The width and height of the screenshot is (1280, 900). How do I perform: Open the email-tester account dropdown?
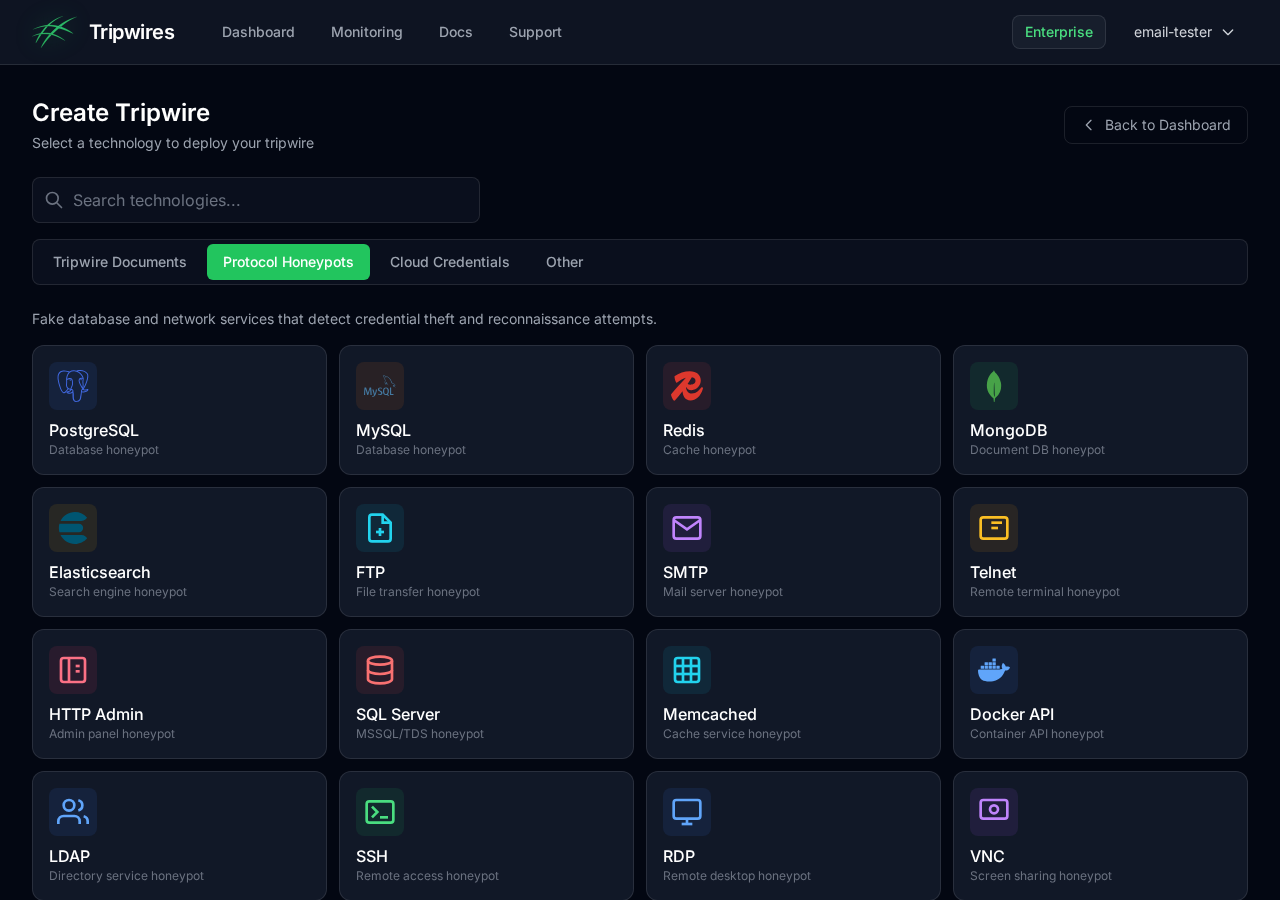point(1184,32)
